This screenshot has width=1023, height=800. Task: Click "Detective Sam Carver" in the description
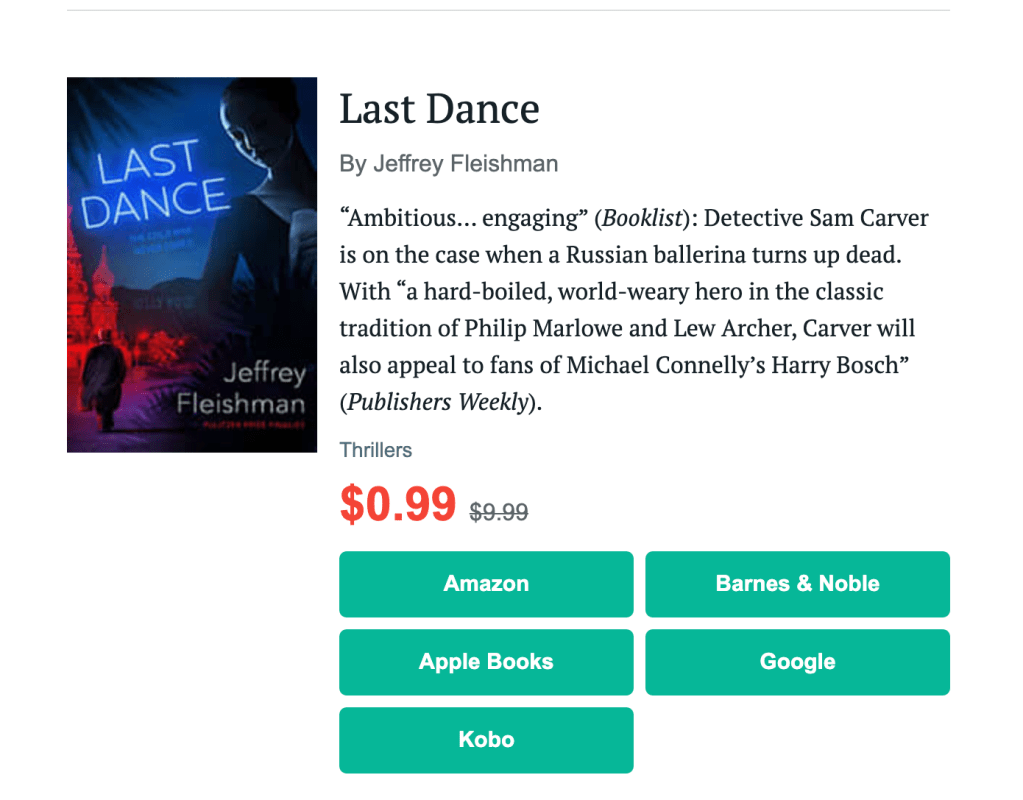817,218
